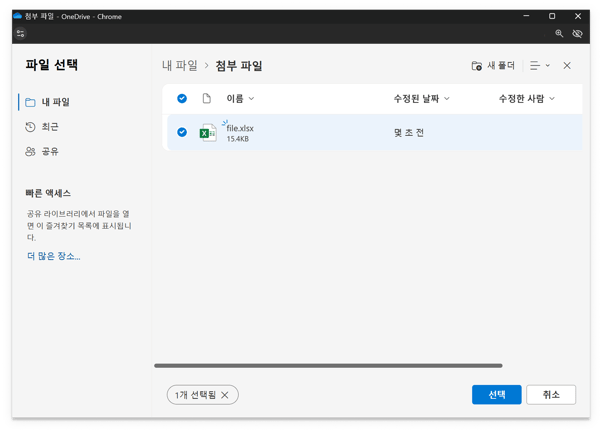The image size is (602, 432).
Task: Clear selection using X on 1개 선택됨
Action: 225,395
